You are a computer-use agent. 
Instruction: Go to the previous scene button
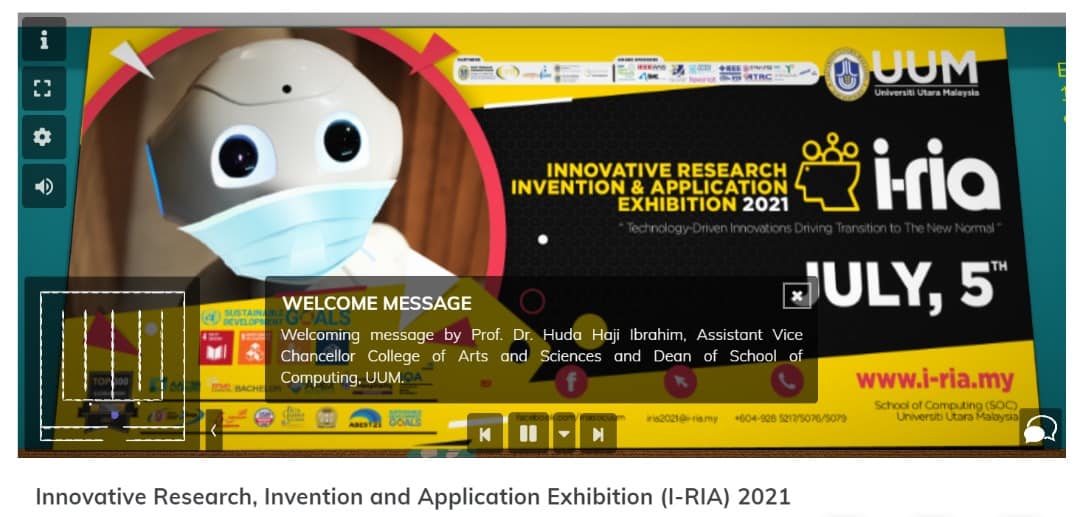tap(485, 434)
